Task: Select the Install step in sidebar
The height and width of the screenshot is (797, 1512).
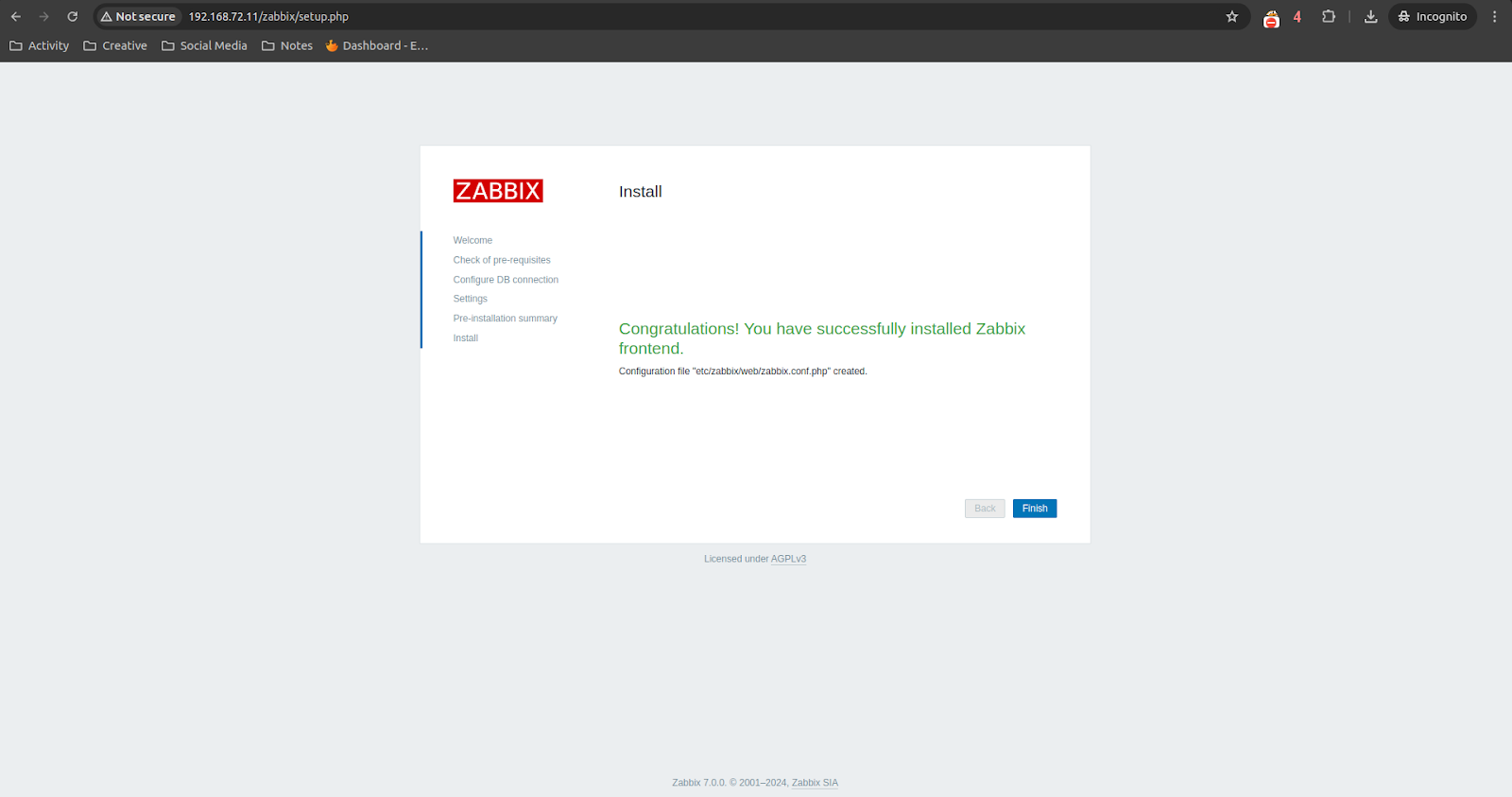Action: pyautogui.click(x=466, y=338)
